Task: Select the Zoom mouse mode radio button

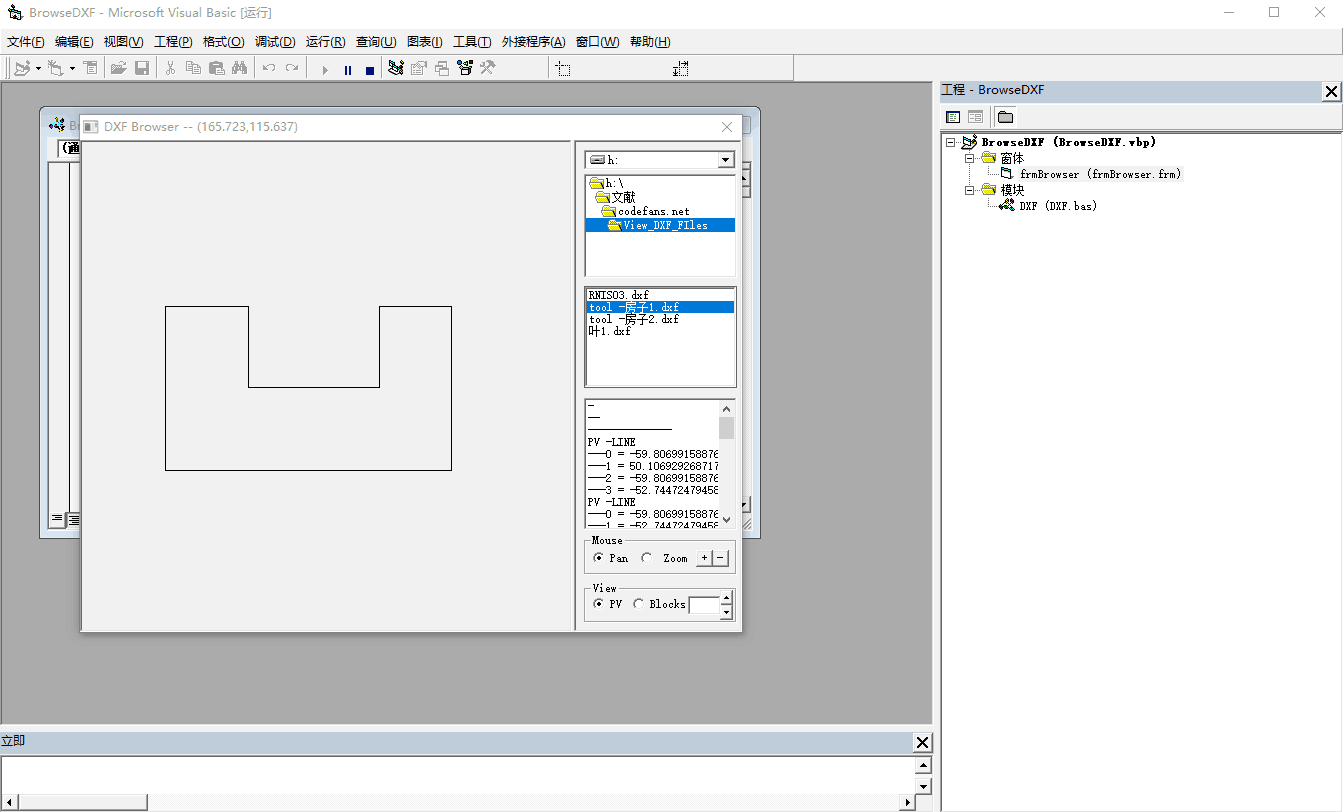Action: tap(647, 558)
